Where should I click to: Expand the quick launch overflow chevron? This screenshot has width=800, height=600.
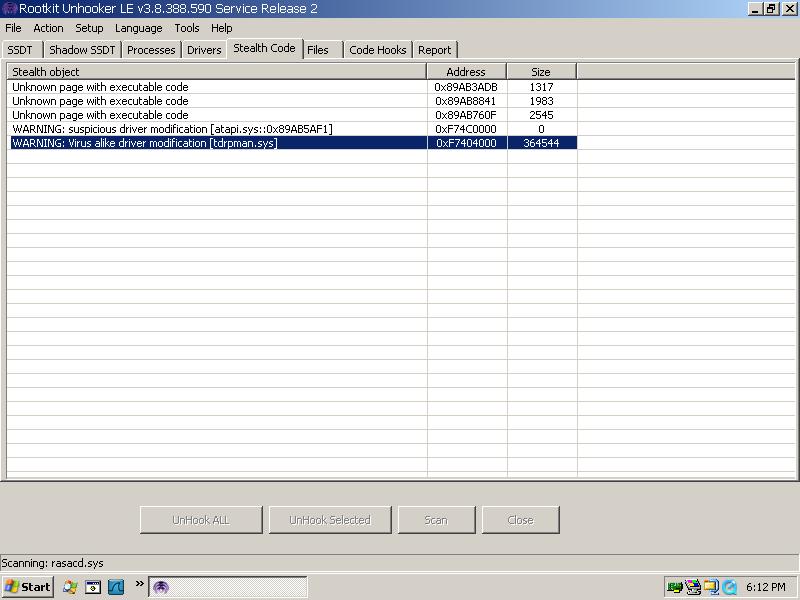139,585
